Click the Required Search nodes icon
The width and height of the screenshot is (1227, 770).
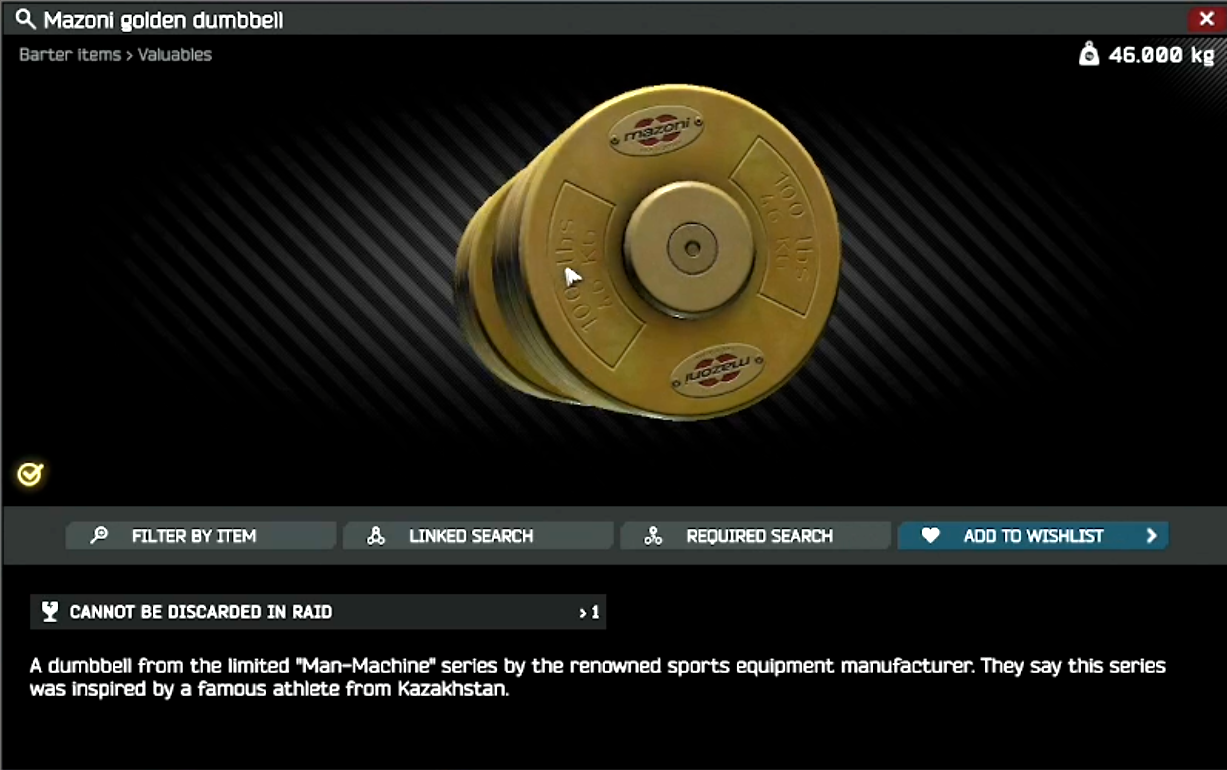click(653, 536)
